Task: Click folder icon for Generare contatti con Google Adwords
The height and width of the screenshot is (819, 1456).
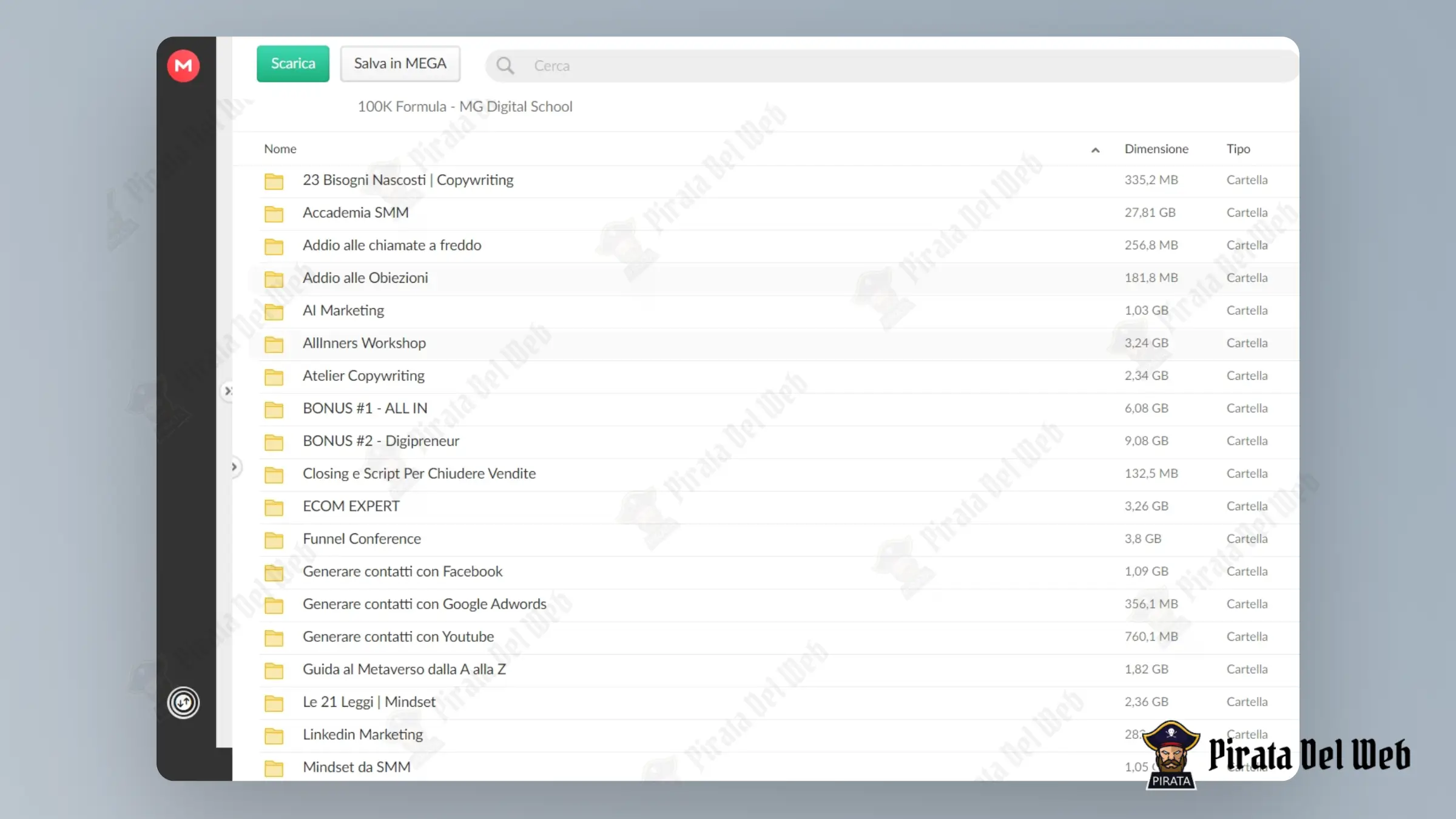Action: coord(274,605)
